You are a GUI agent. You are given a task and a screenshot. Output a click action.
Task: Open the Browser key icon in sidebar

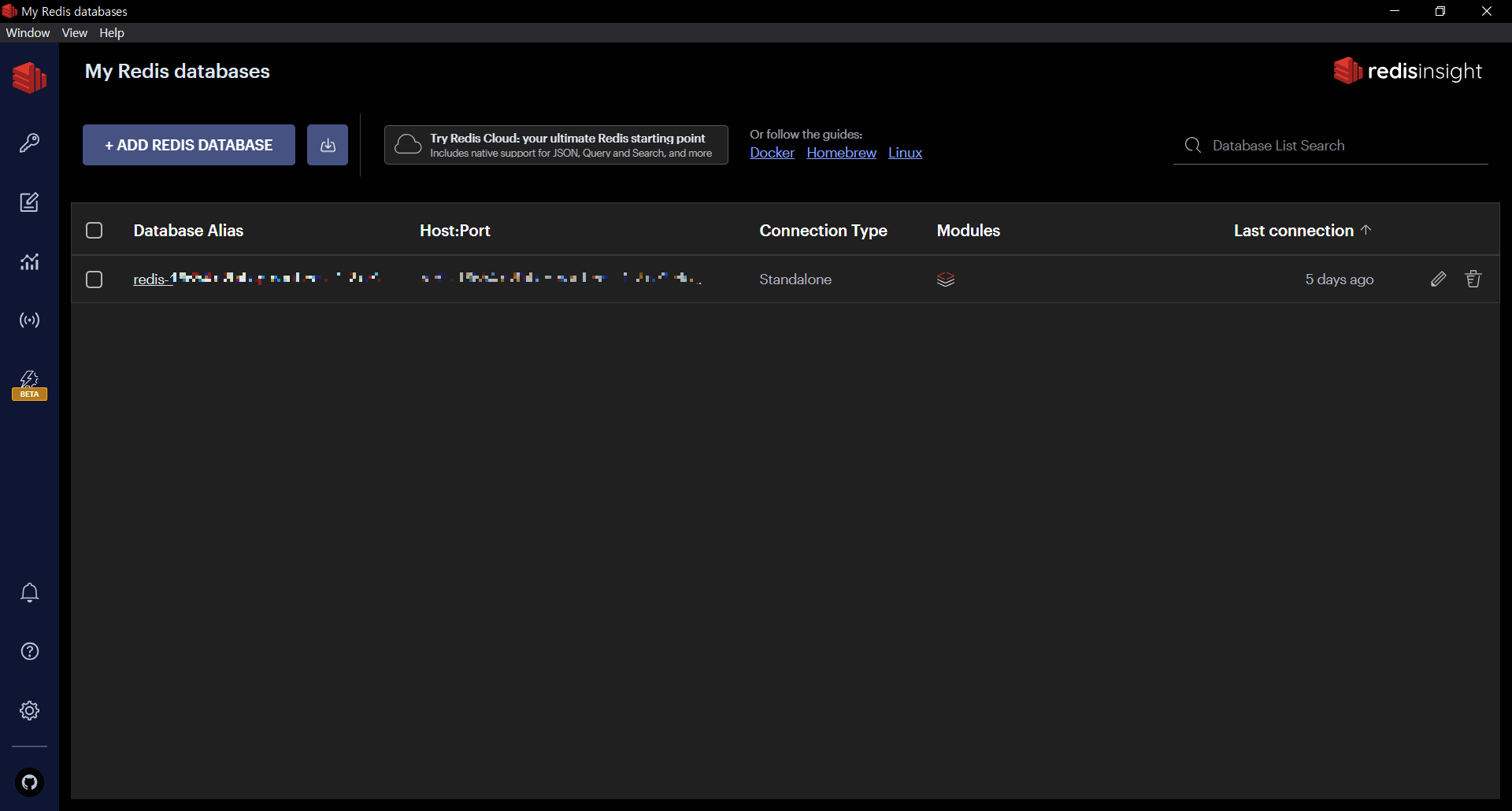pos(29,143)
